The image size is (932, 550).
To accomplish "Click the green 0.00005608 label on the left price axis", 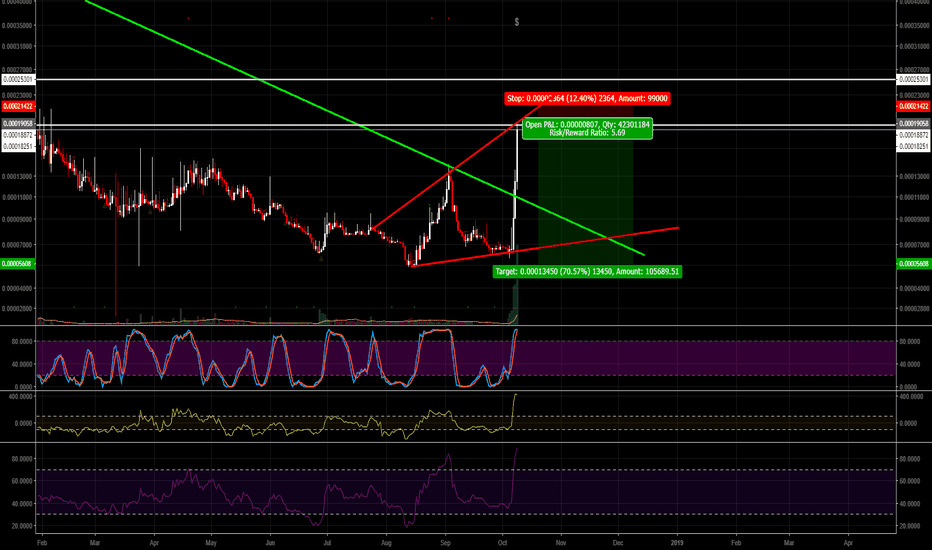I will point(18,263).
